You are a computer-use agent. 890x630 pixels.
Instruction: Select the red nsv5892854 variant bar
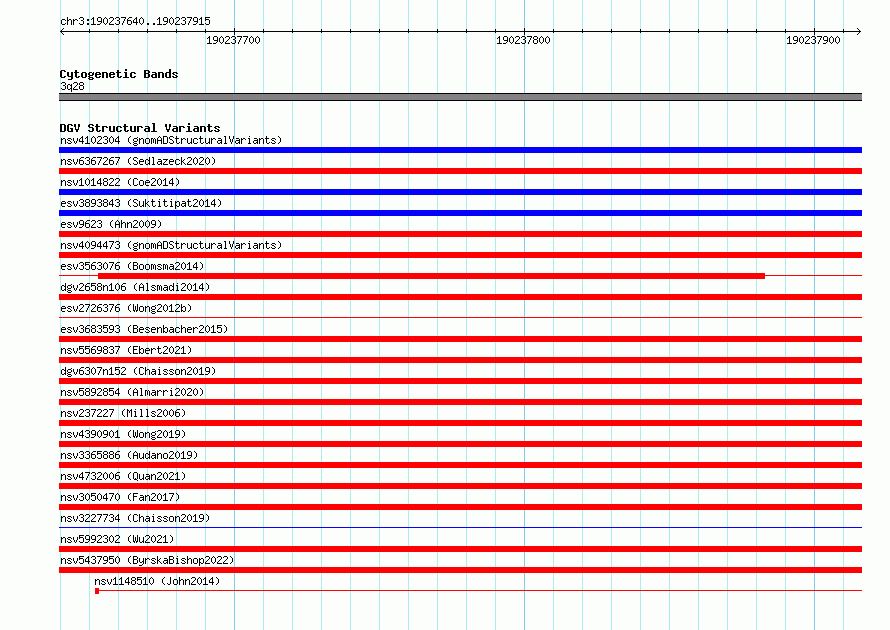click(460, 402)
